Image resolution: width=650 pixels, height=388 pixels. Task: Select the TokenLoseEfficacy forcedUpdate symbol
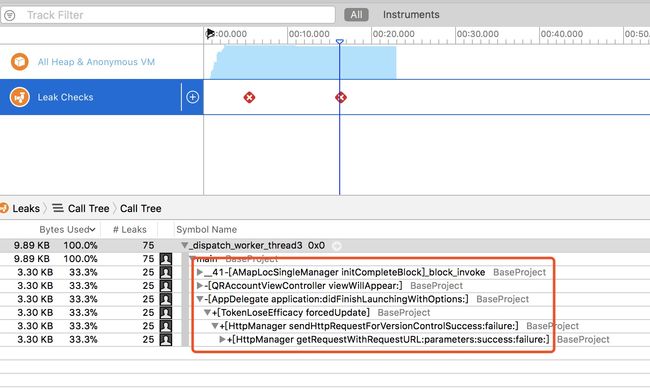point(291,313)
